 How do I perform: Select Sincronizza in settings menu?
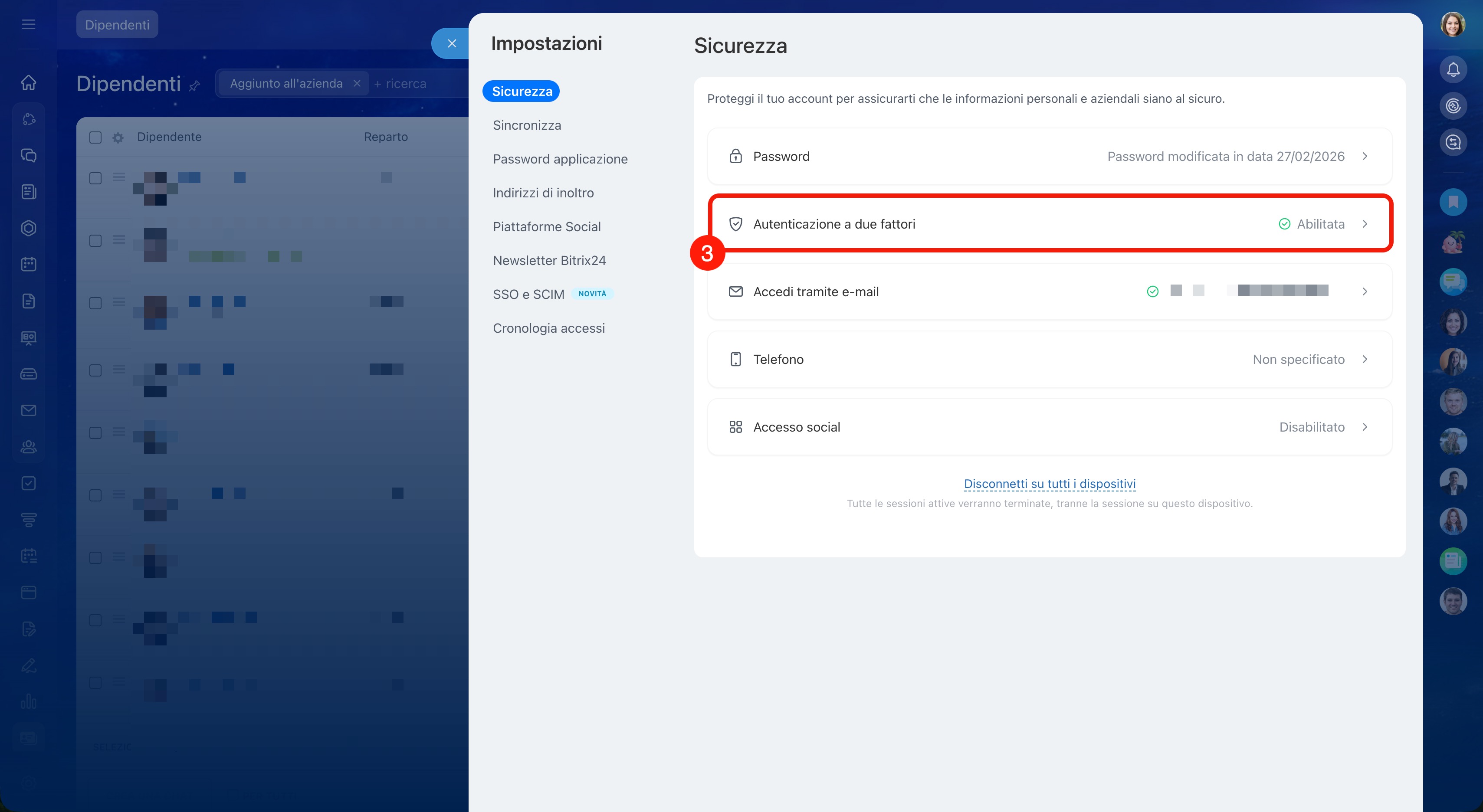527,125
